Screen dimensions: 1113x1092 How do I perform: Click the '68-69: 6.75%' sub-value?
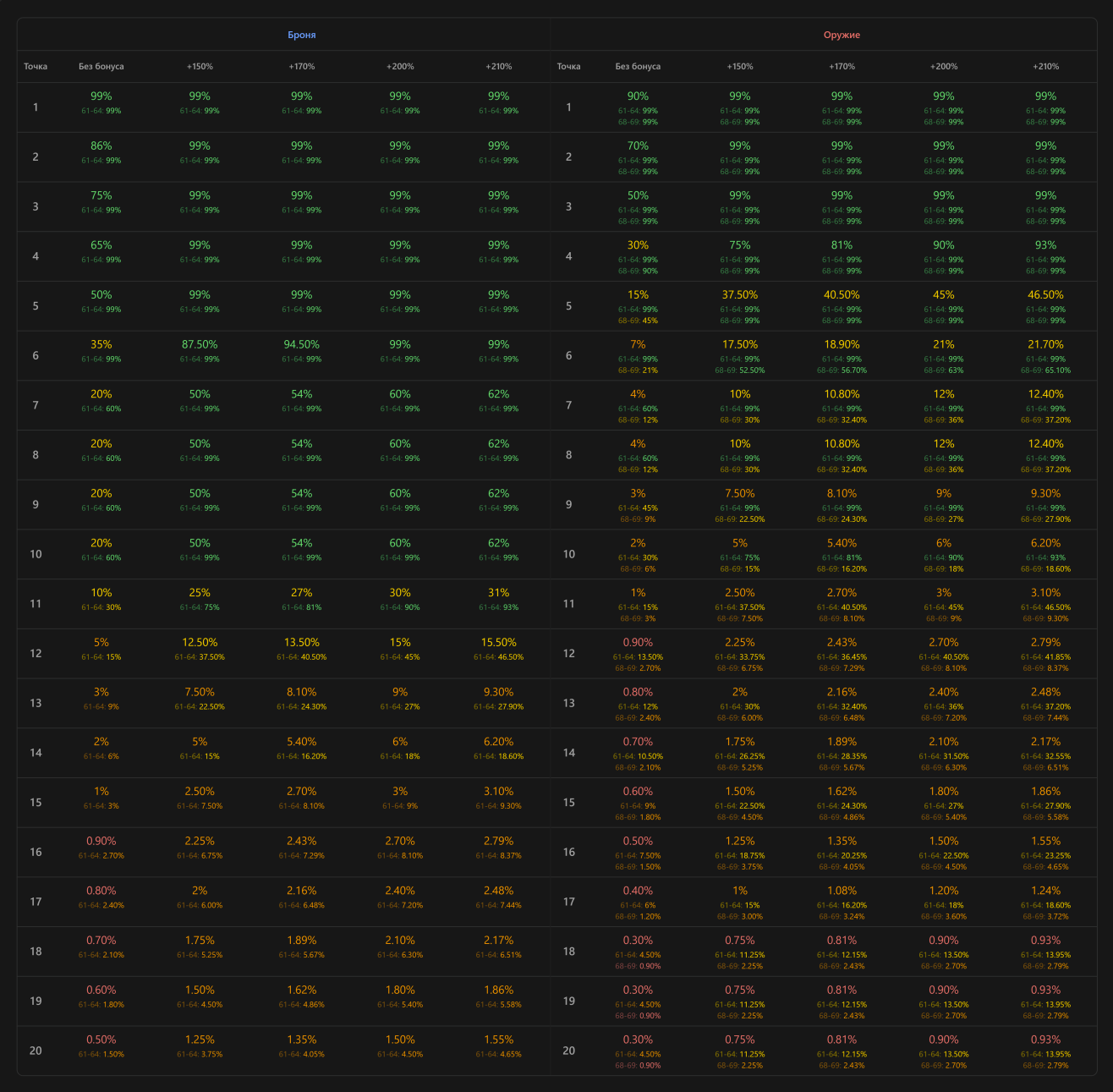click(740, 668)
